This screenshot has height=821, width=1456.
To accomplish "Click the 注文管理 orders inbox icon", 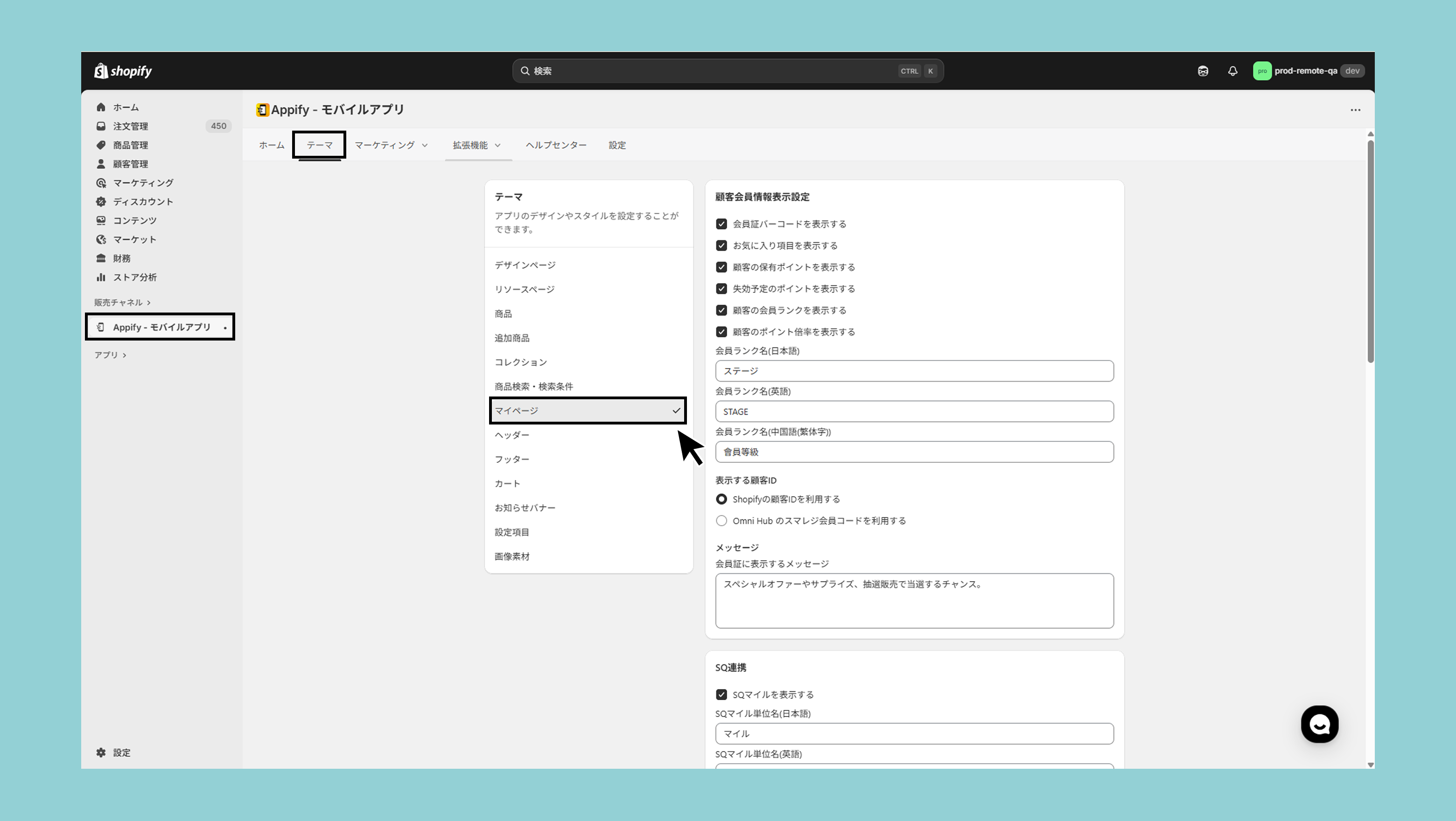I will 101,126.
